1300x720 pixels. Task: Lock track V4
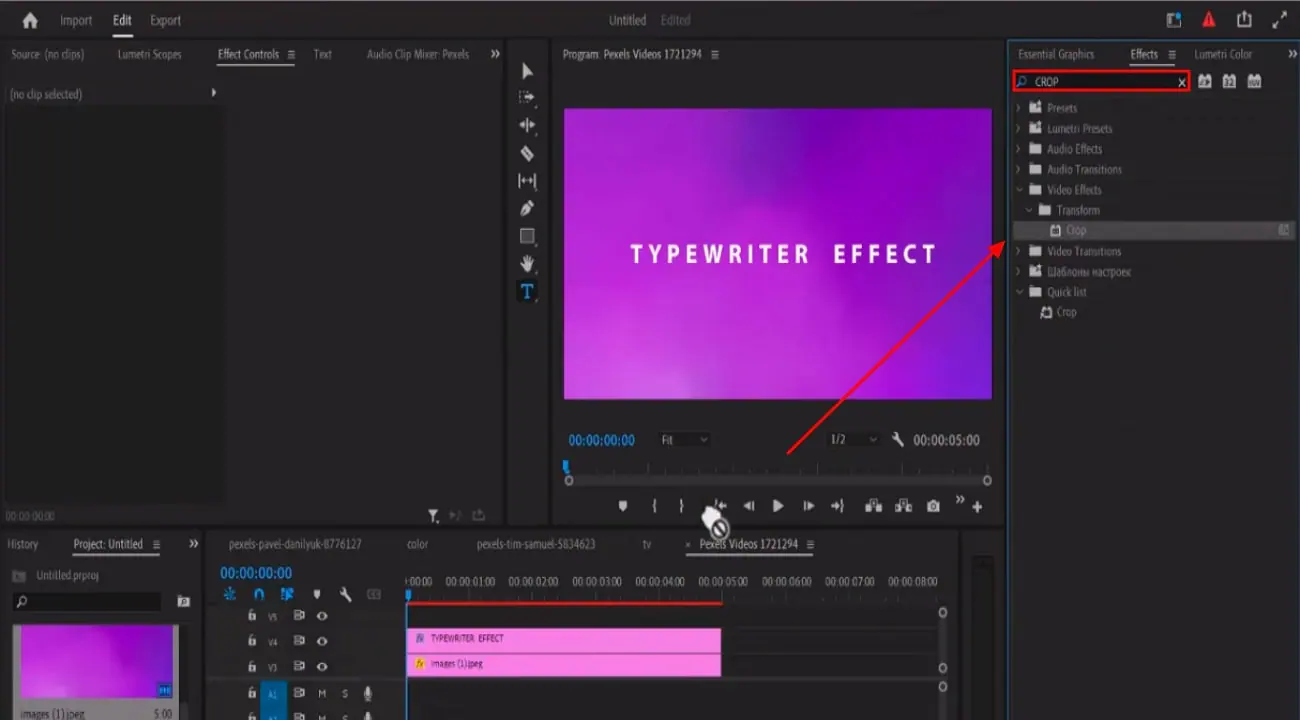(x=251, y=641)
